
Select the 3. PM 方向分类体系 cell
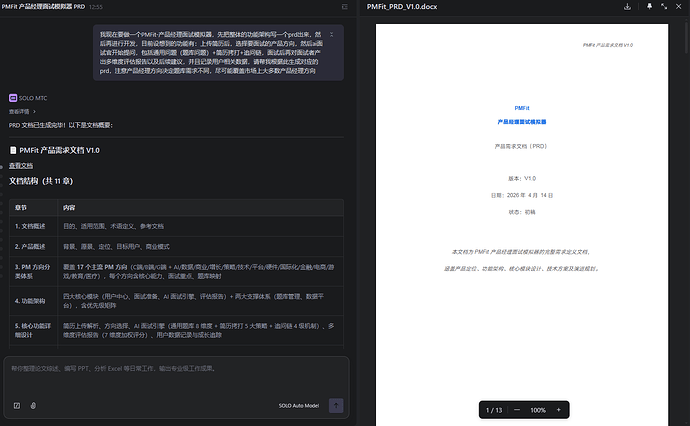pos(33,272)
